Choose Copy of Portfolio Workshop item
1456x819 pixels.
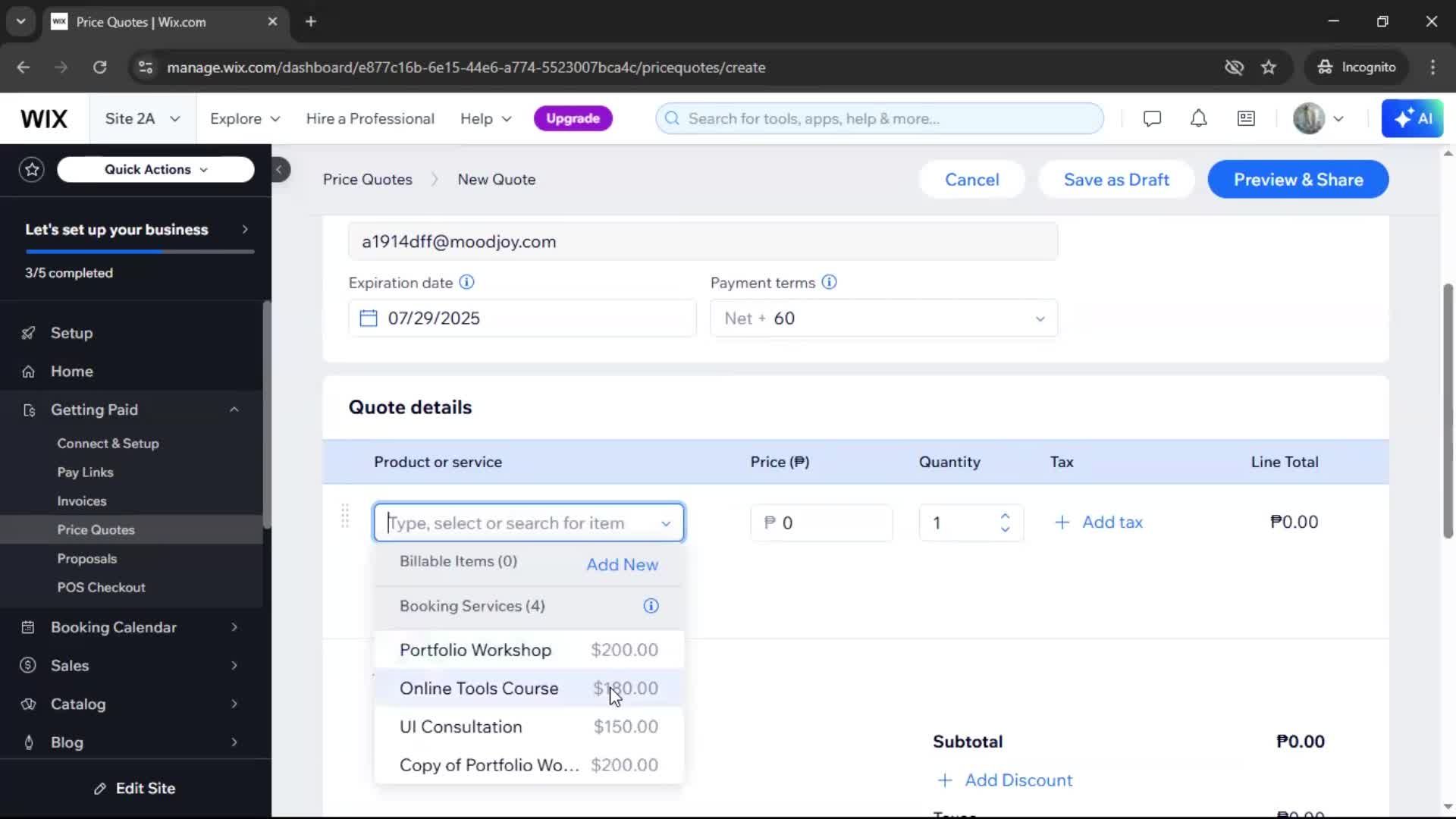[x=529, y=765]
